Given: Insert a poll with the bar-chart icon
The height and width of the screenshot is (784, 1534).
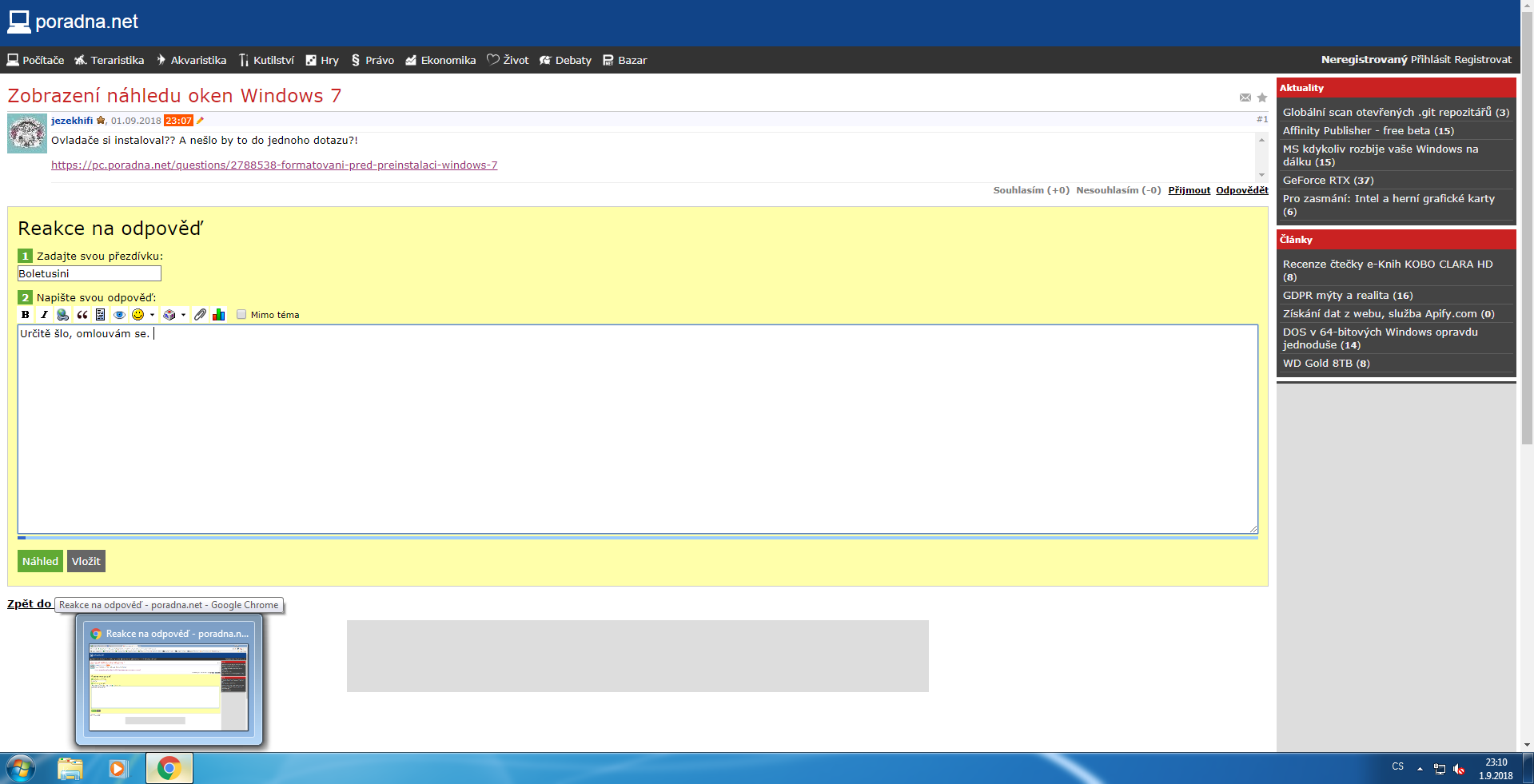Looking at the screenshot, I should click(x=219, y=315).
